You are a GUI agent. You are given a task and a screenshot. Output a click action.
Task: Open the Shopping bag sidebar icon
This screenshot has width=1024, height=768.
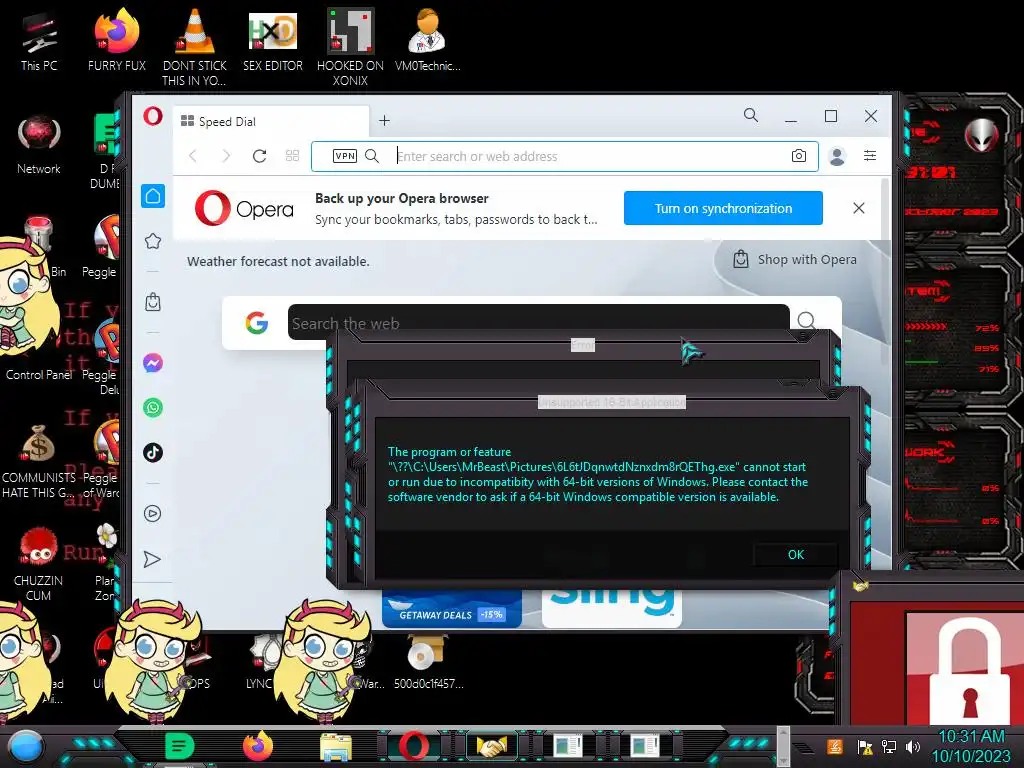click(x=153, y=302)
